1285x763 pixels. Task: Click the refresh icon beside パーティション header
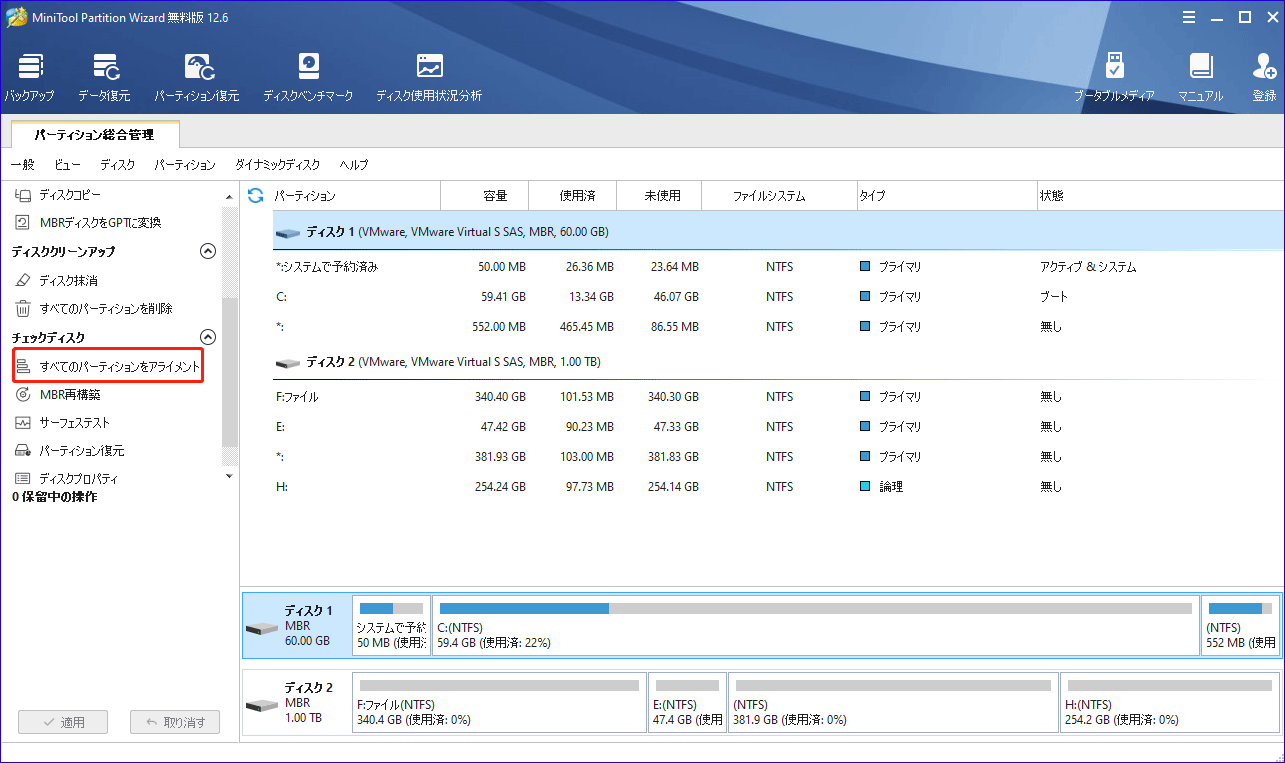tap(258, 195)
